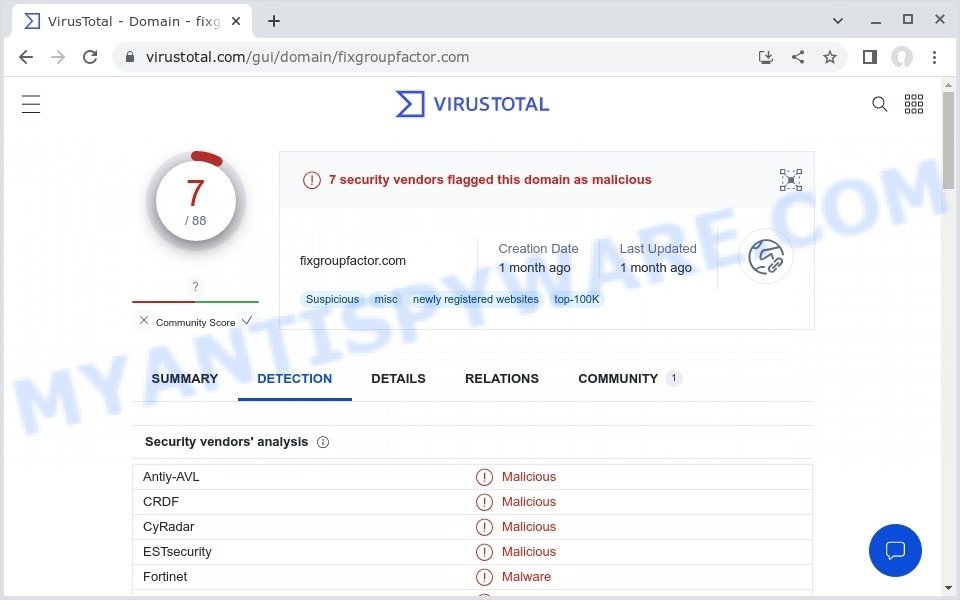Click the community score bar
The width and height of the screenshot is (960, 600).
(x=195, y=302)
